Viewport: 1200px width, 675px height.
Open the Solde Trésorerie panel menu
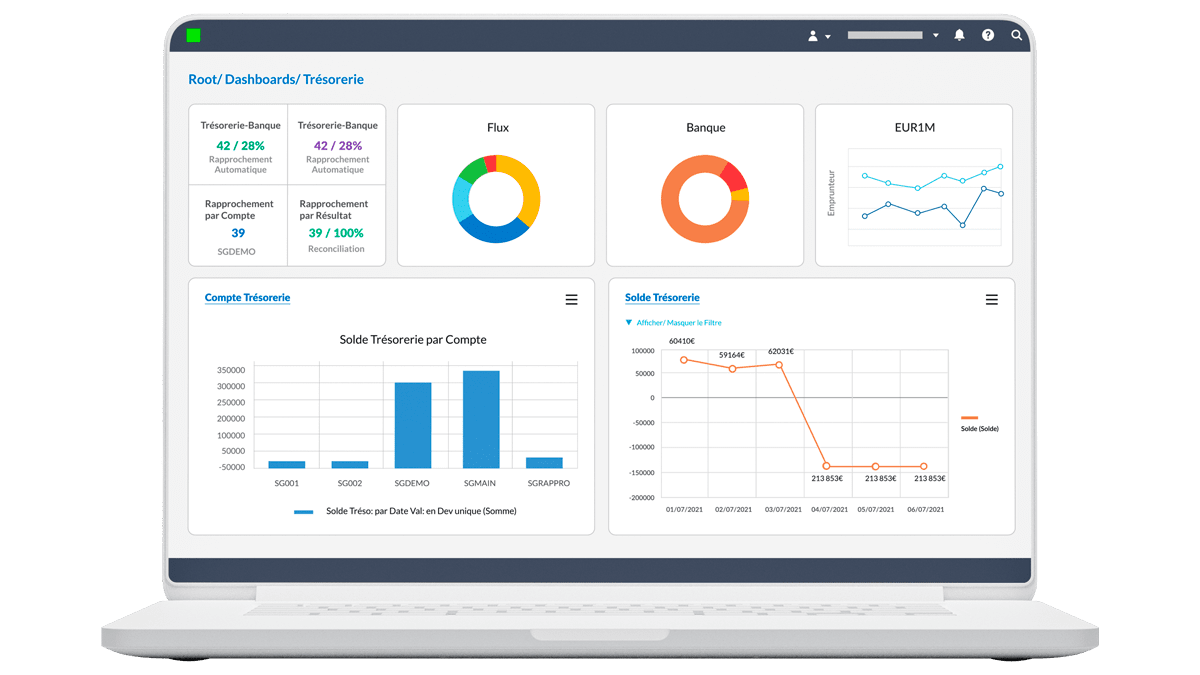(x=991, y=299)
